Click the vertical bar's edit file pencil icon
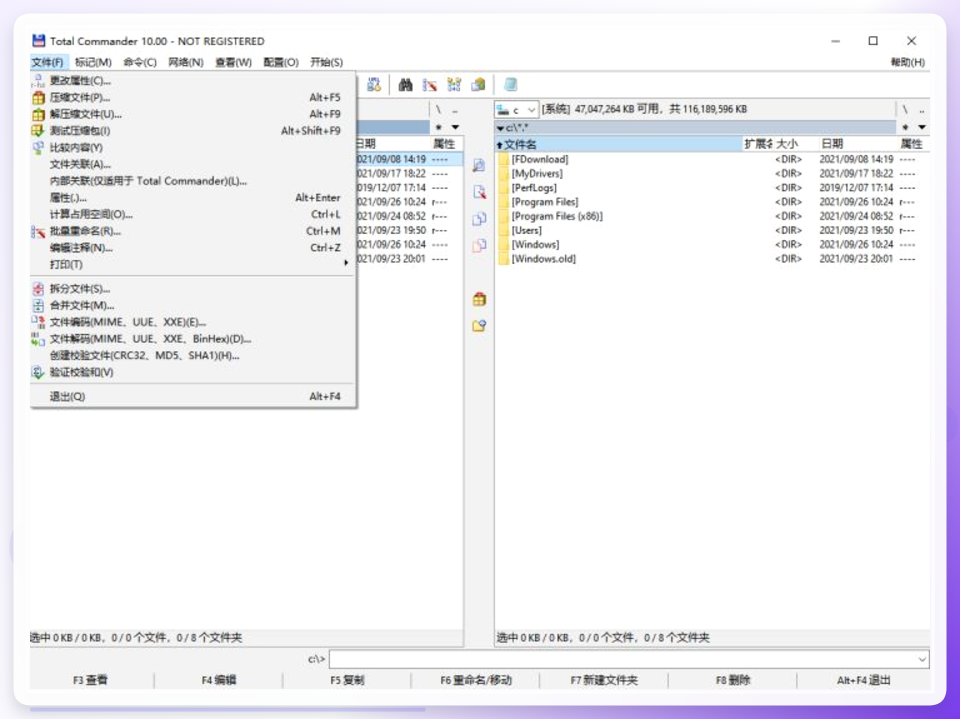 click(x=479, y=192)
